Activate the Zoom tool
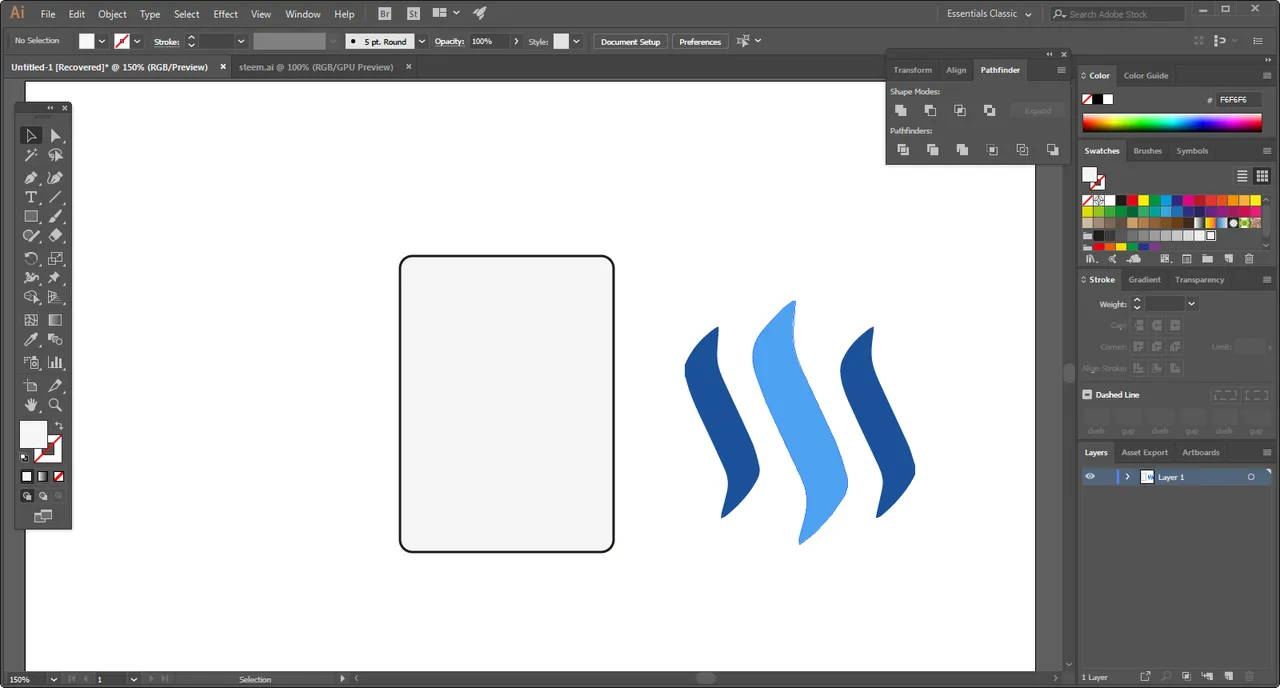Viewport: 1280px width, 688px height. point(56,405)
